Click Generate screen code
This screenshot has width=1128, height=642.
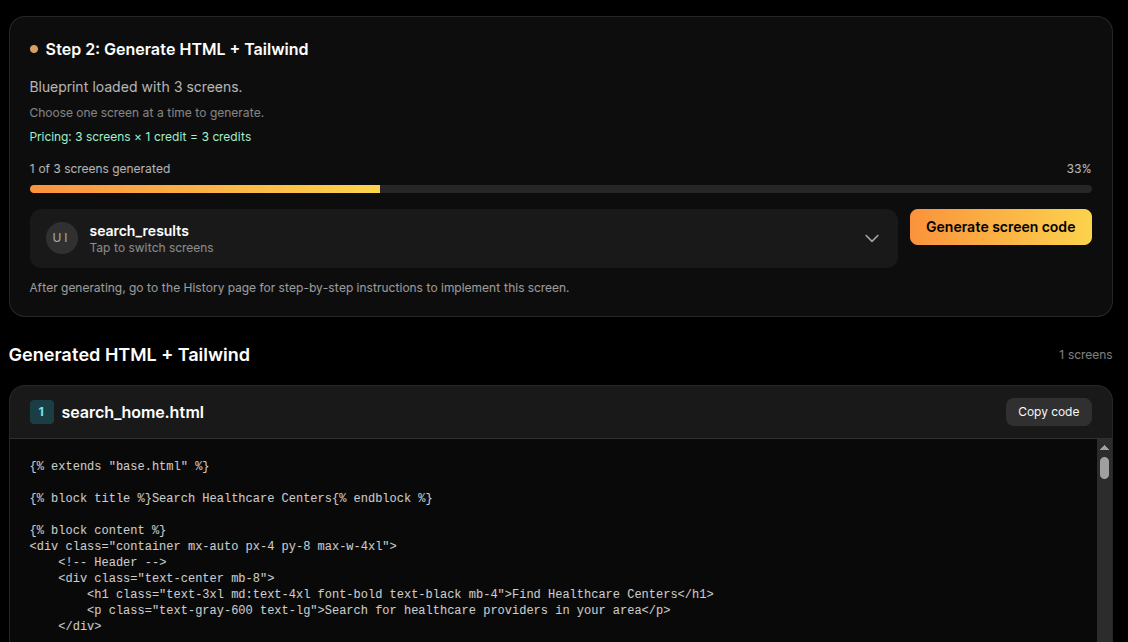(1000, 227)
